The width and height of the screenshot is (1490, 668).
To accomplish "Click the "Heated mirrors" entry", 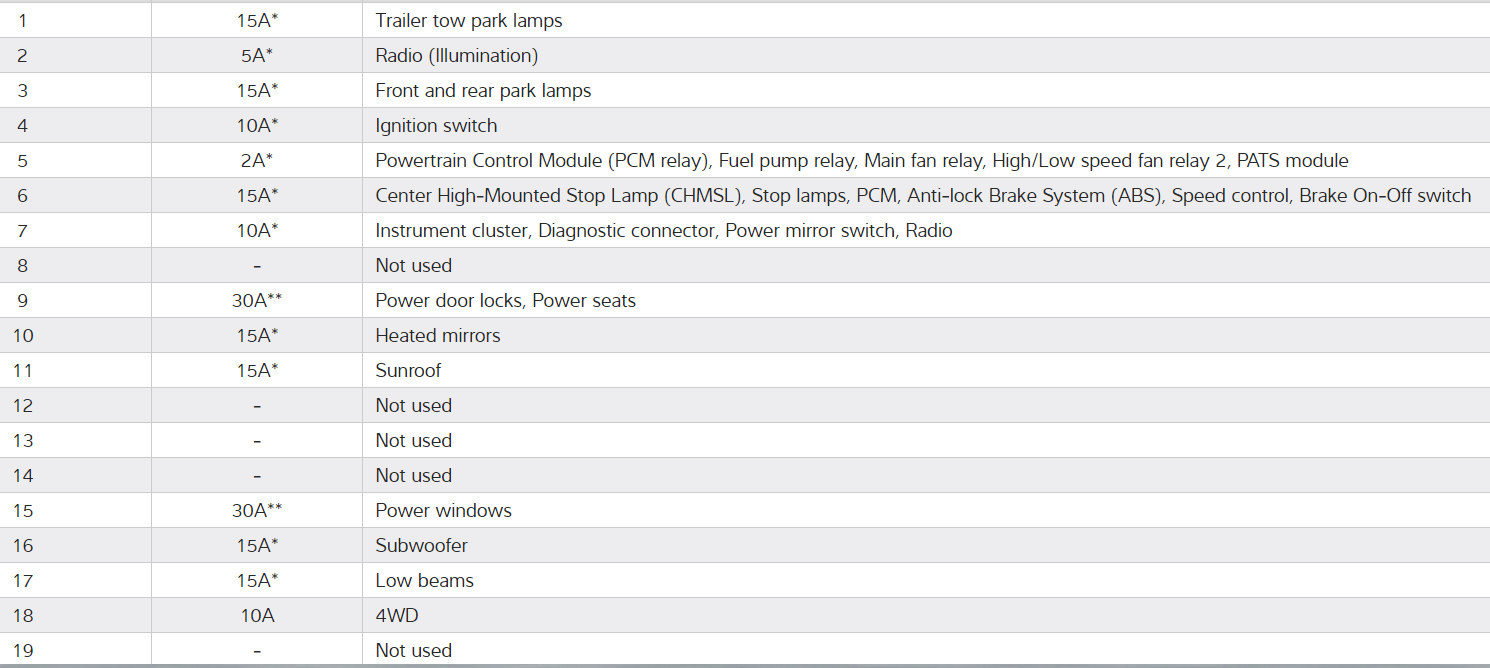I will click(438, 335).
